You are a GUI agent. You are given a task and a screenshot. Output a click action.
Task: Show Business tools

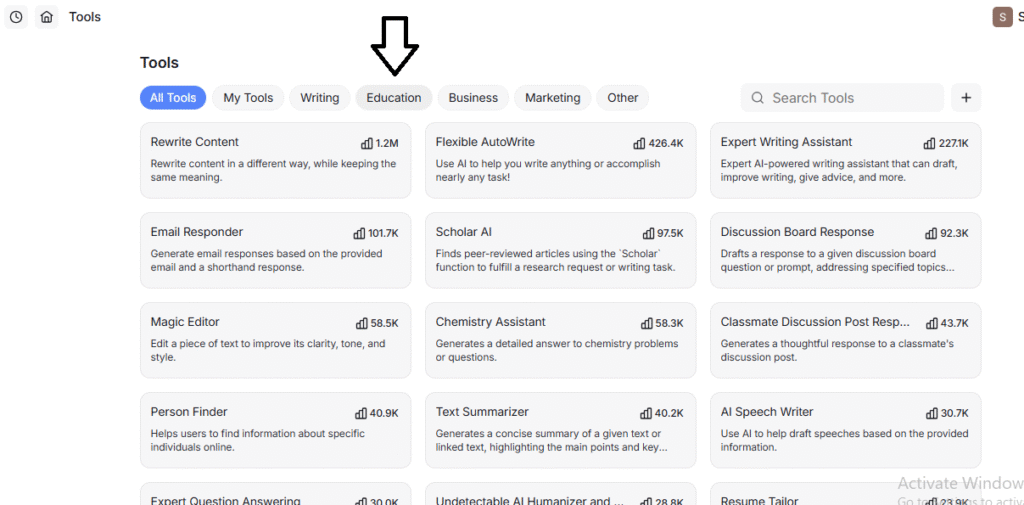tap(473, 98)
